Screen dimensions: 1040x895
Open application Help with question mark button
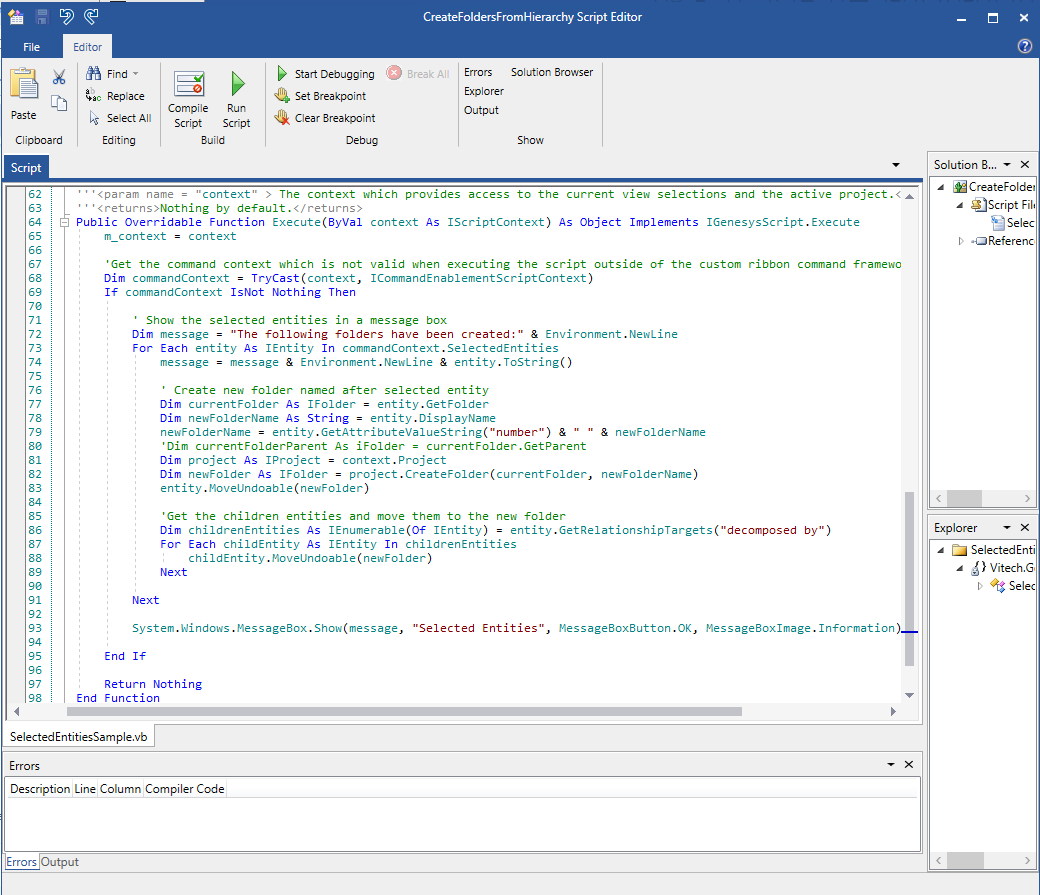tap(1024, 46)
